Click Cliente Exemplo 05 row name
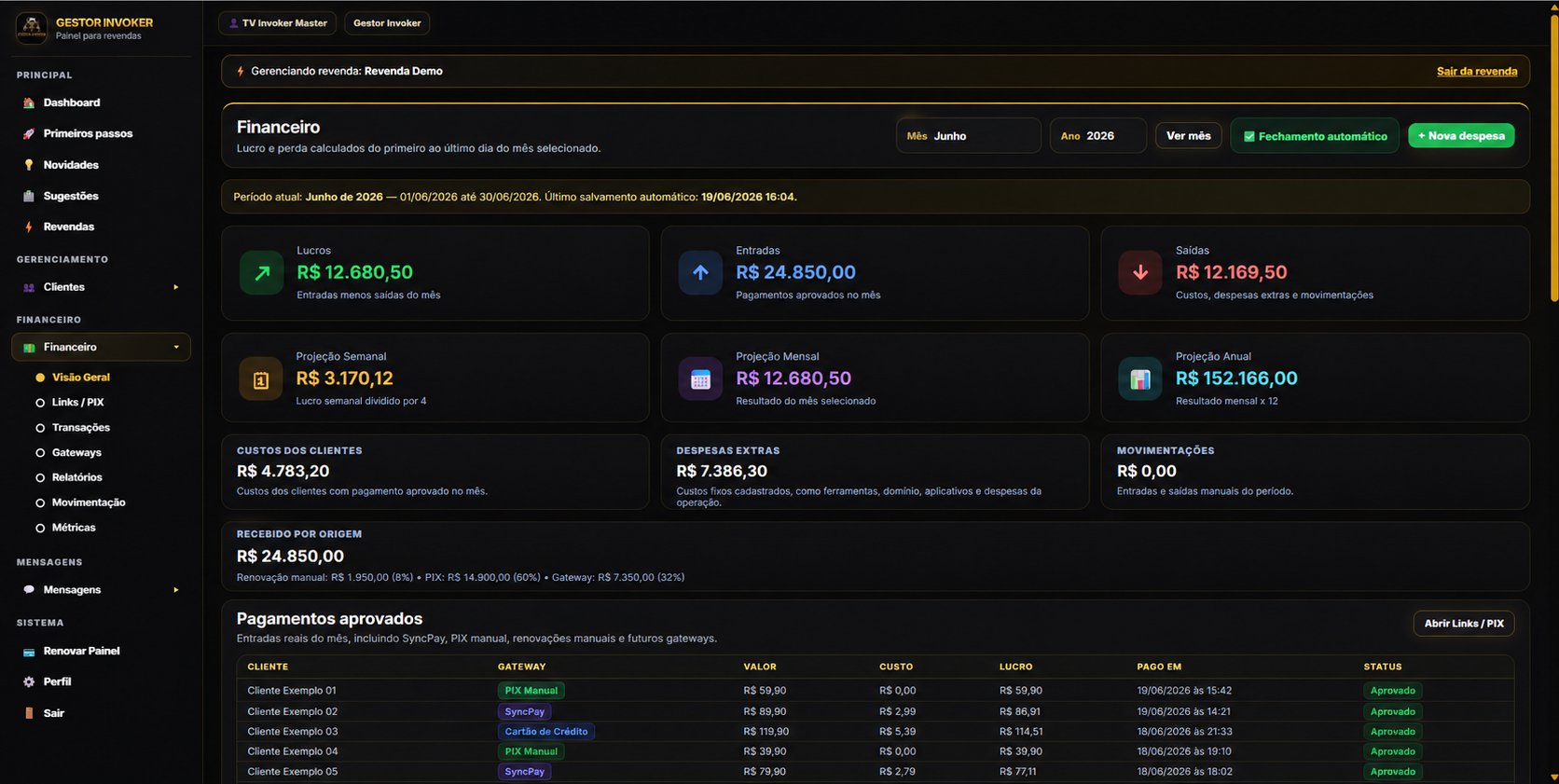 [x=293, y=772]
